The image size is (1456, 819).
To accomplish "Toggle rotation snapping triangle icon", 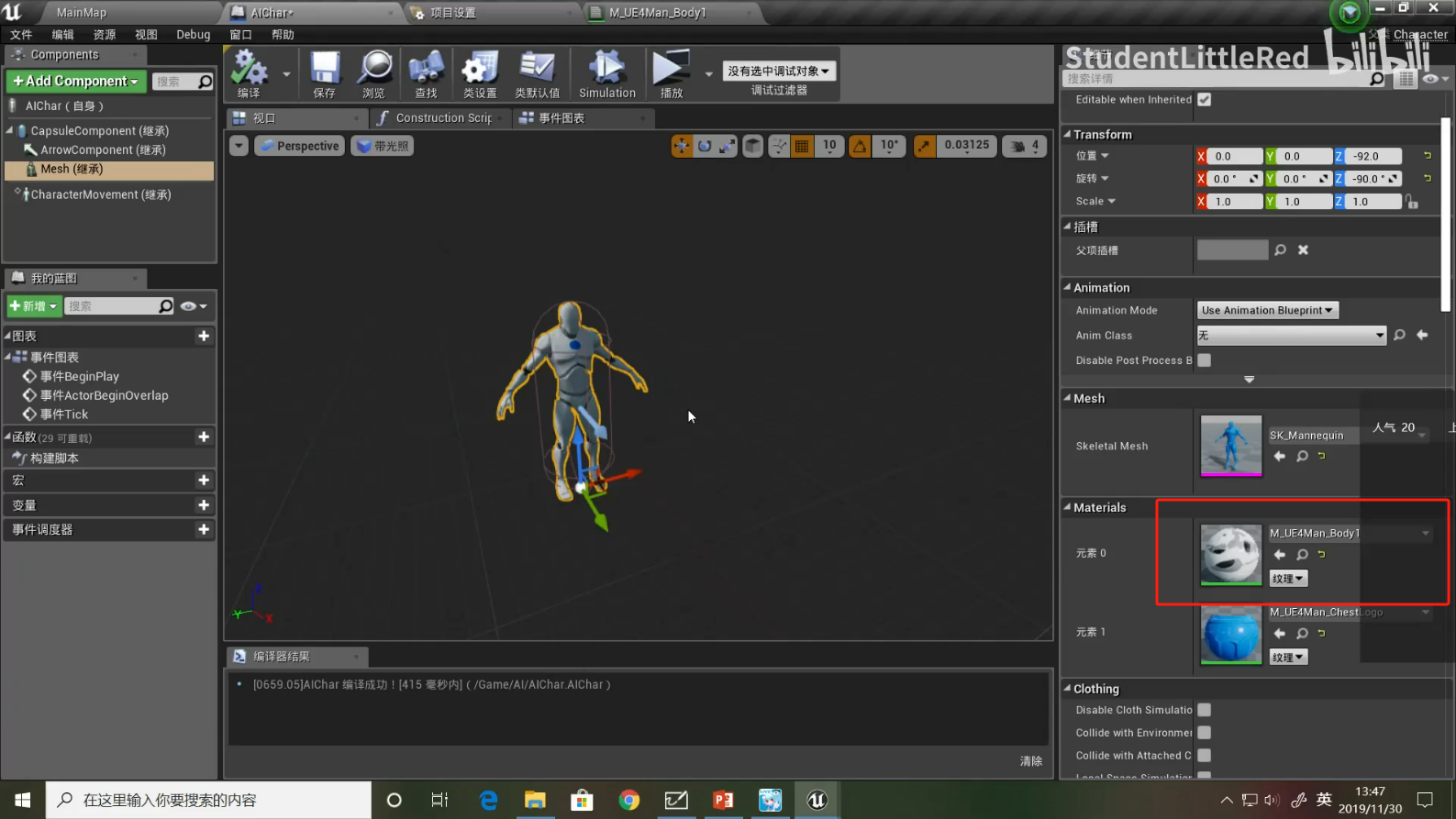I will pos(860,146).
